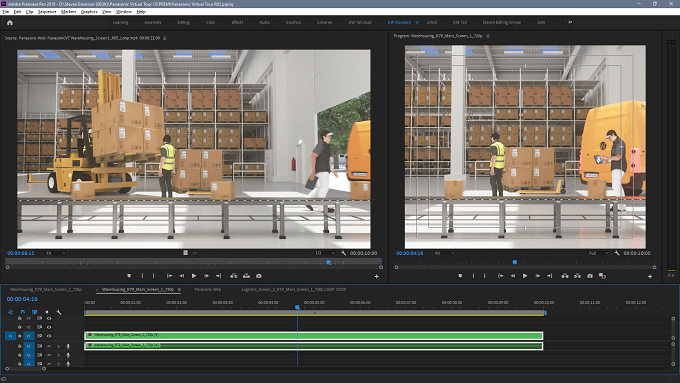
Task: Open Program monitor settings wrench
Action: 617,253
